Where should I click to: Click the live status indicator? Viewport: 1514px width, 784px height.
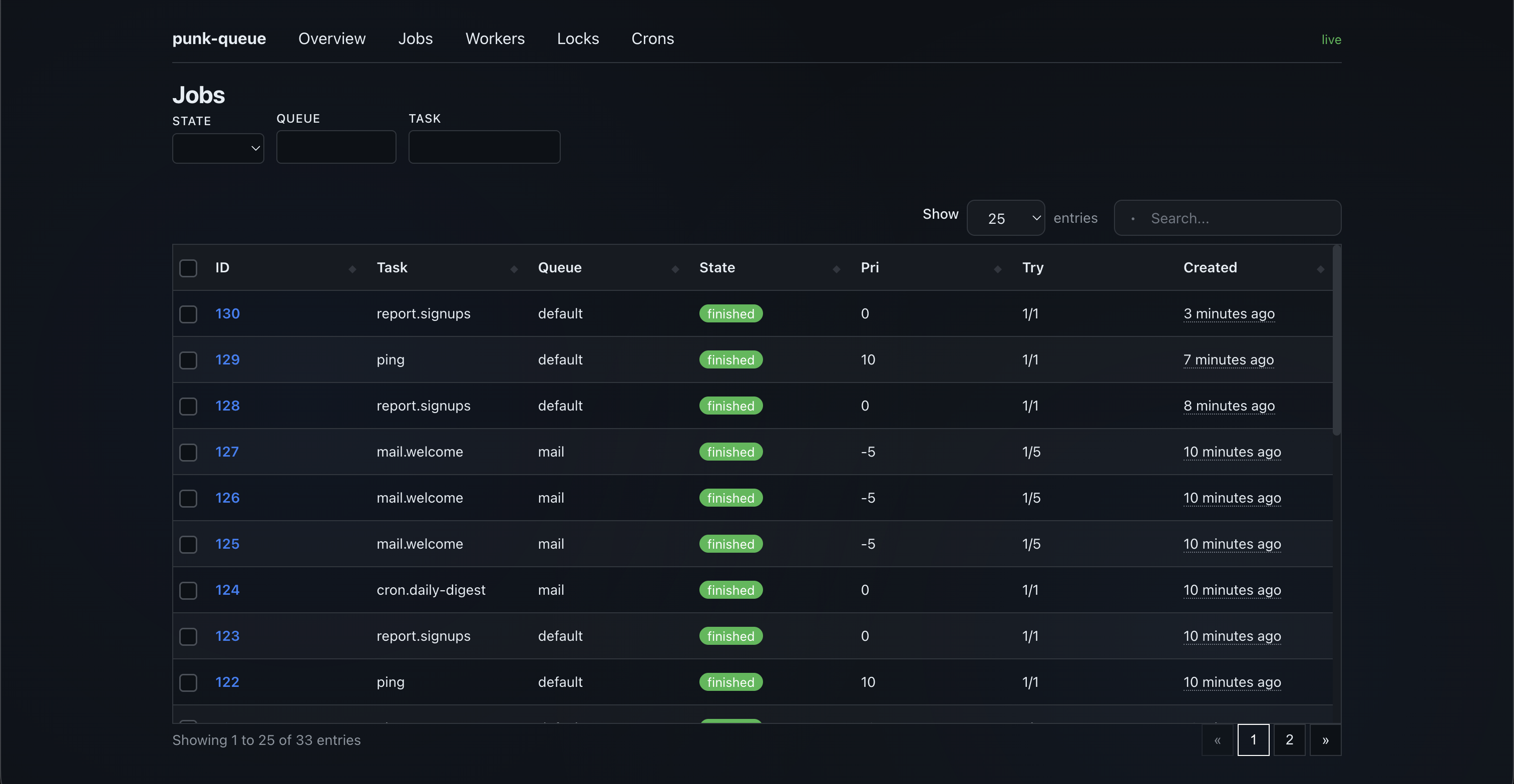(x=1331, y=40)
